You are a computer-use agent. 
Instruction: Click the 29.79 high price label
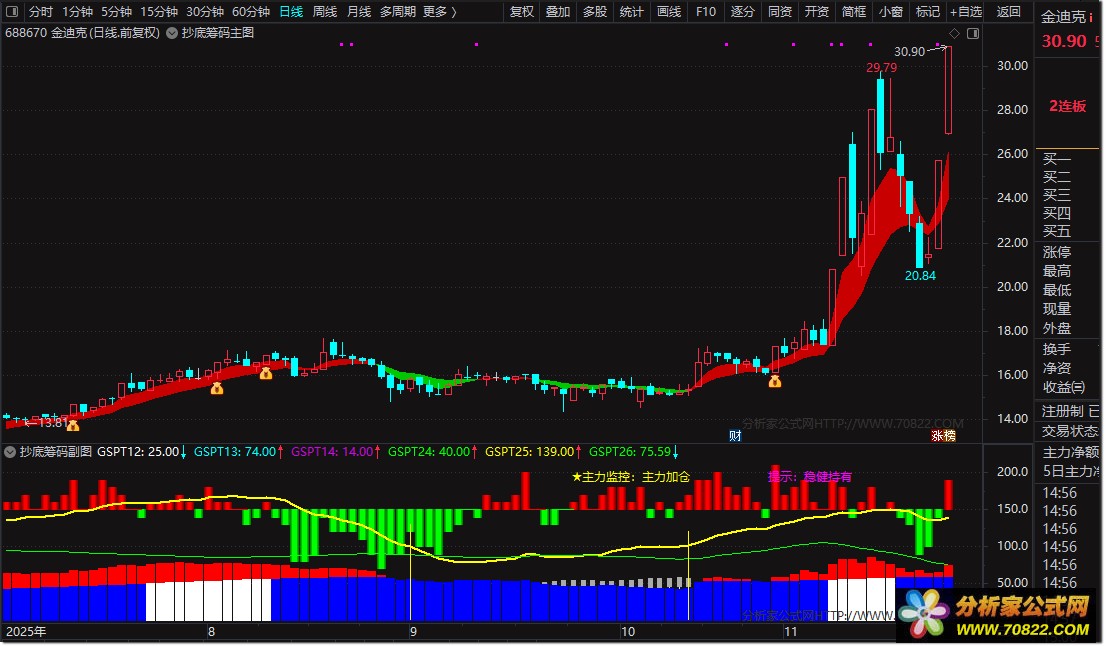[x=882, y=68]
